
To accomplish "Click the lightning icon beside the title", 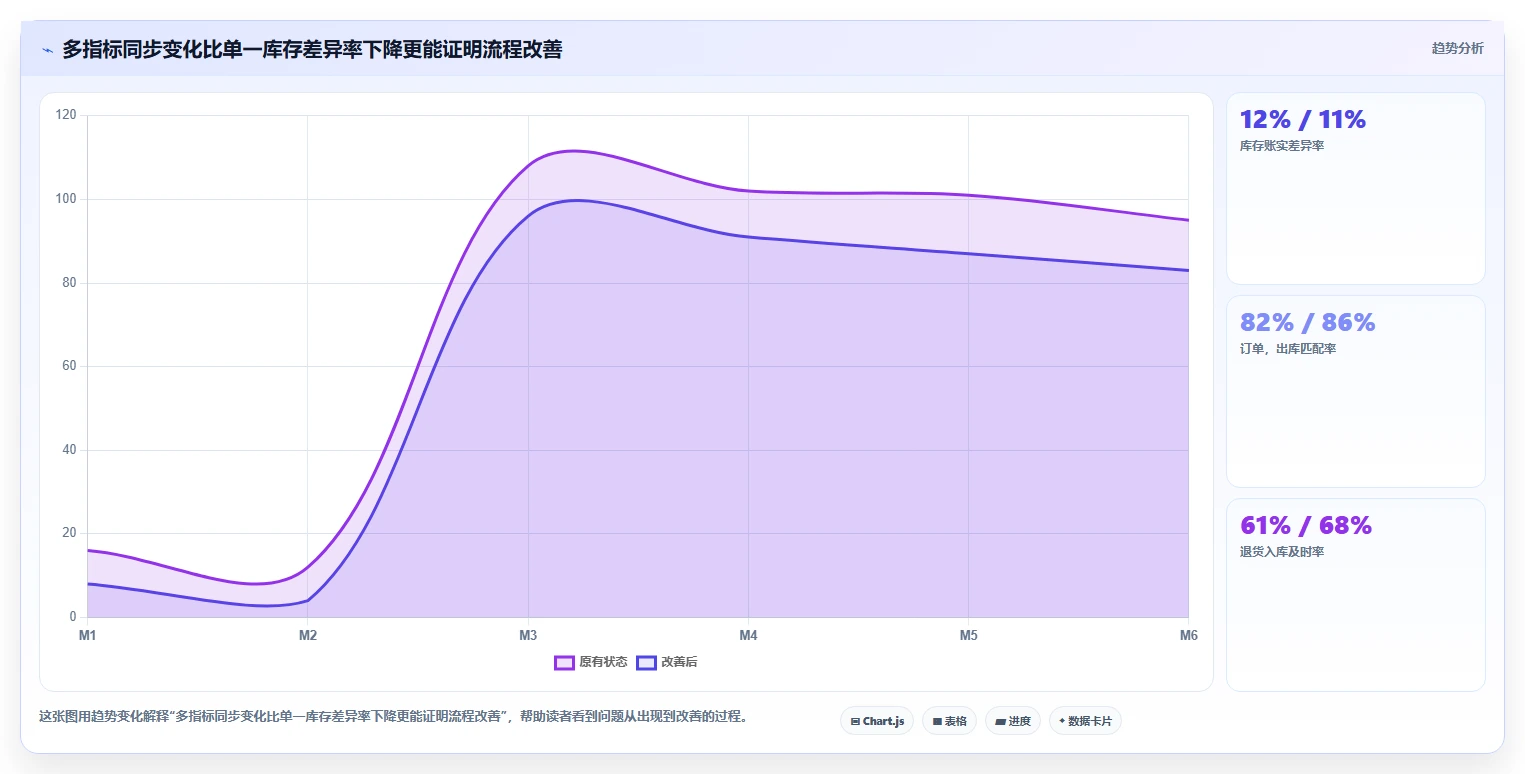I will click(x=47, y=50).
